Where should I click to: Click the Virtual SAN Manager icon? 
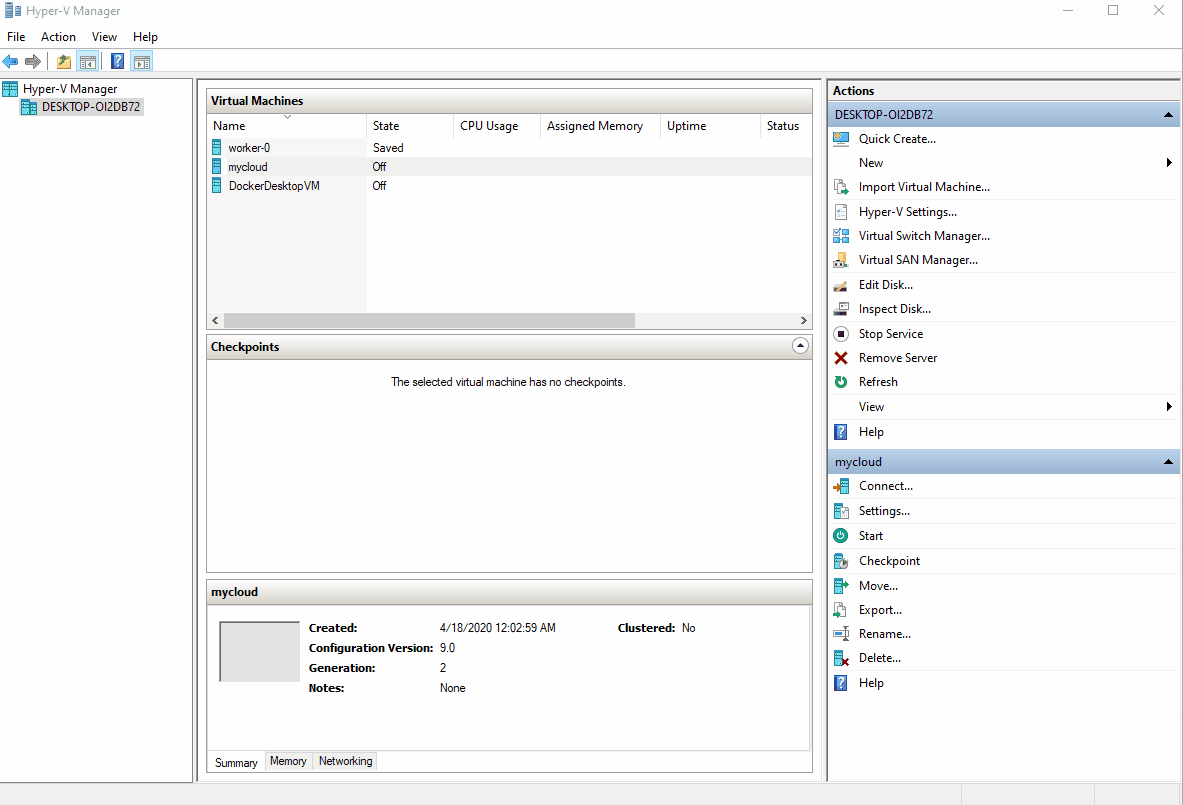point(840,260)
